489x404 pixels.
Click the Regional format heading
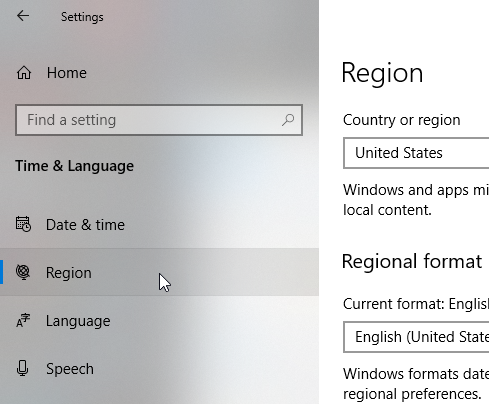coord(412,261)
